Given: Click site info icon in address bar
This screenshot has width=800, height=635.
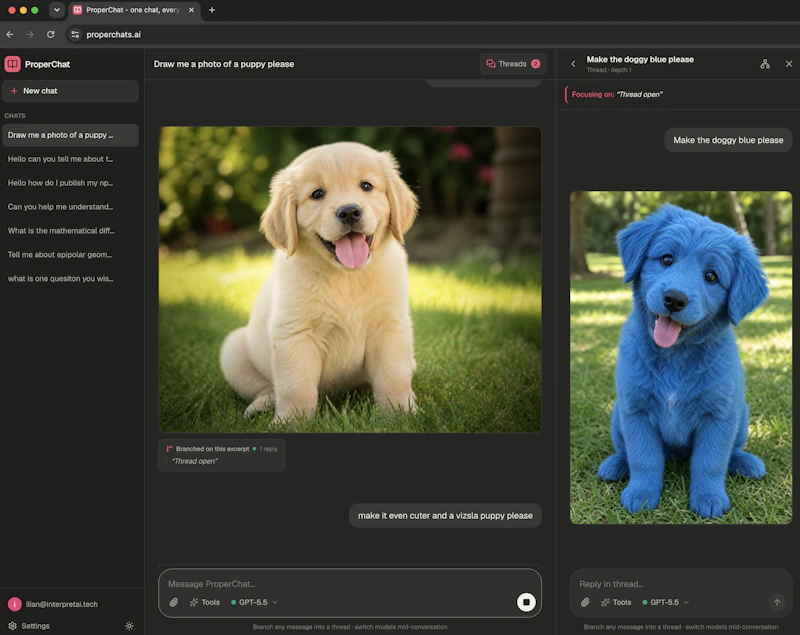Looking at the screenshot, I should point(75,34).
